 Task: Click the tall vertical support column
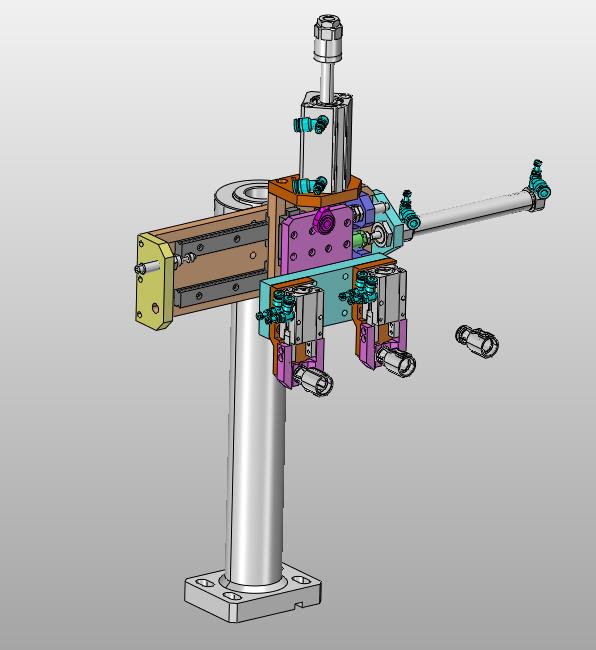point(257,439)
